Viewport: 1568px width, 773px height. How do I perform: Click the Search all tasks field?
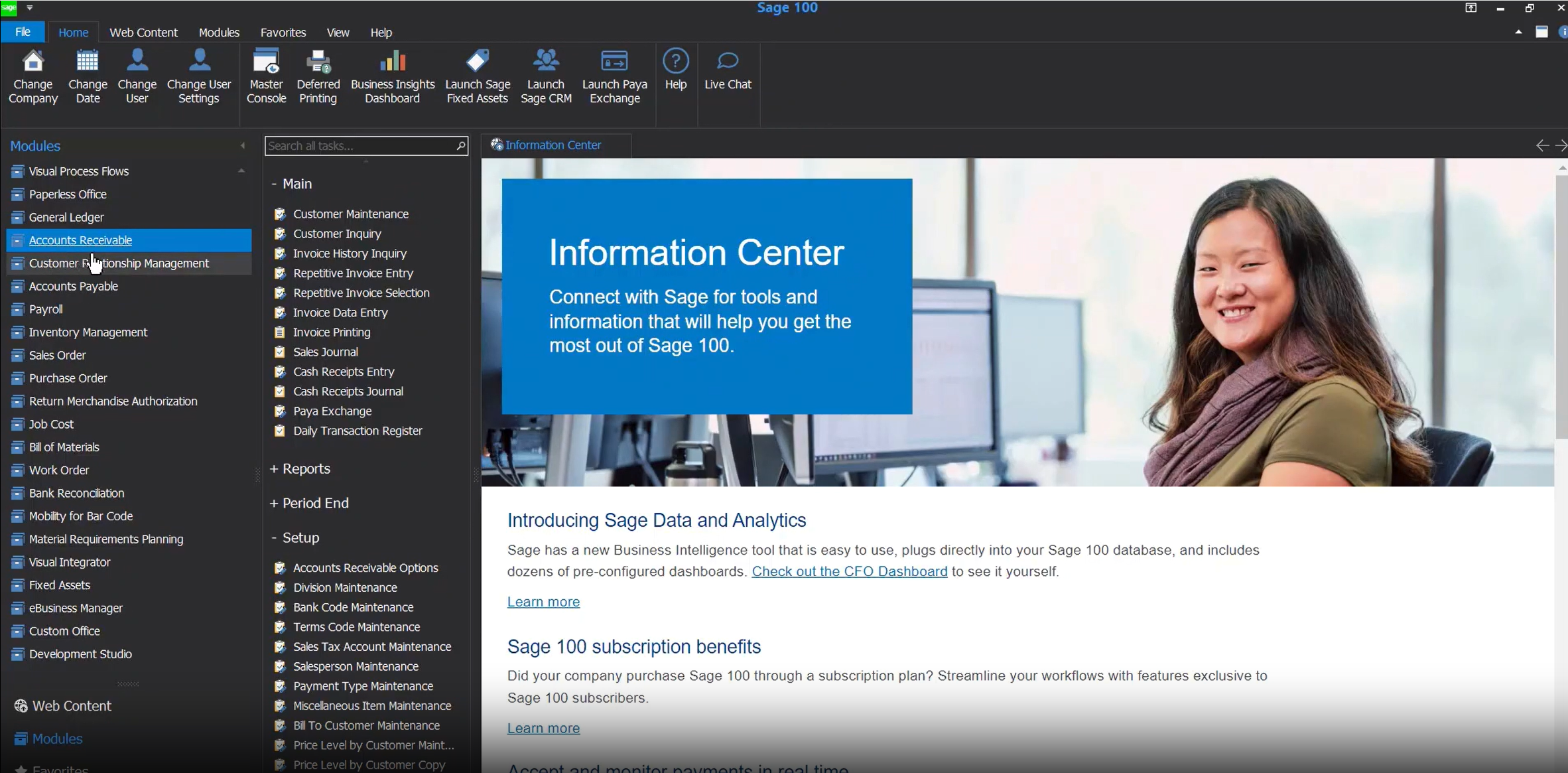pyautogui.click(x=358, y=146)
